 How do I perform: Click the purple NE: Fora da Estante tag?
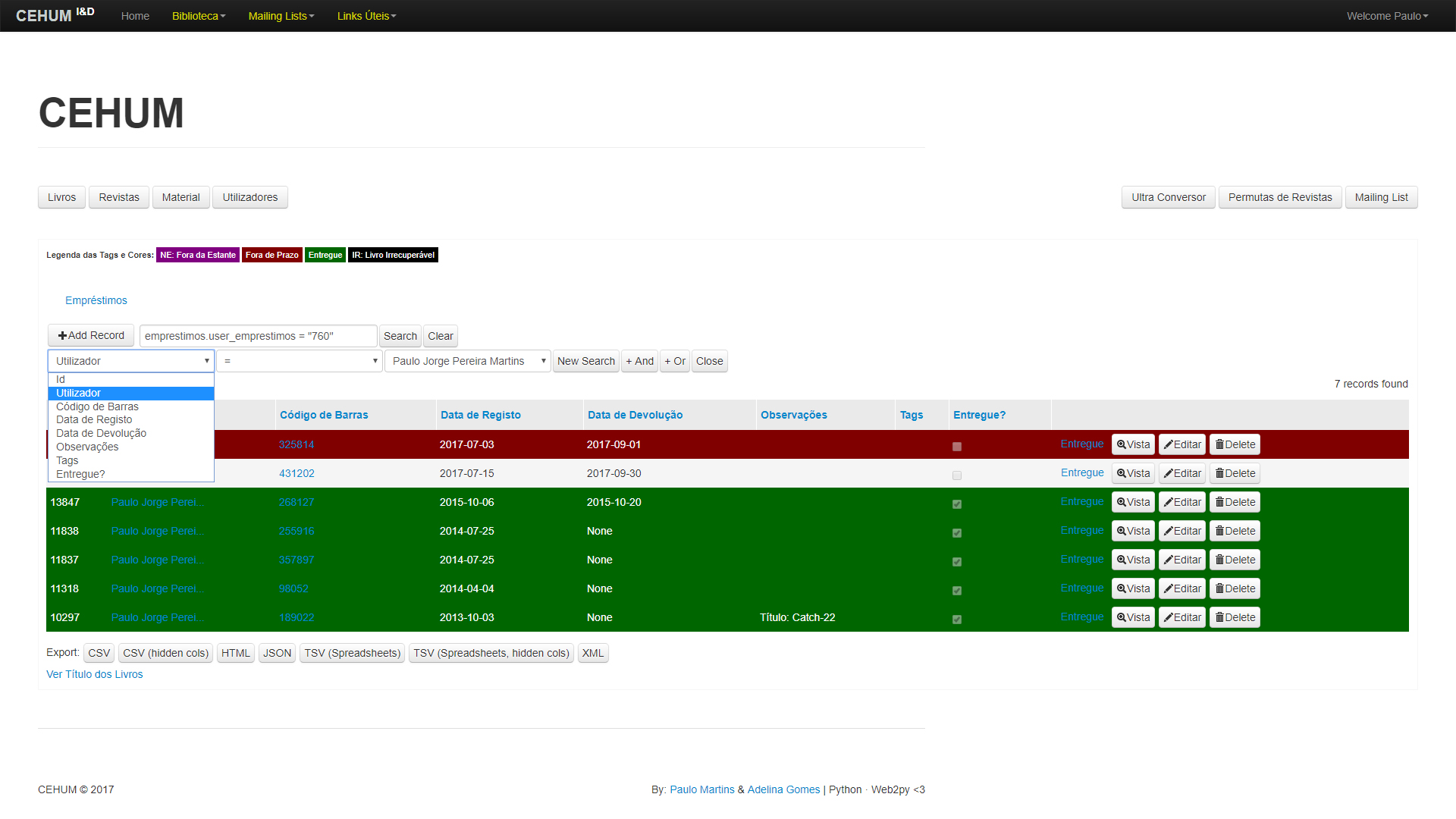point(197,256)
